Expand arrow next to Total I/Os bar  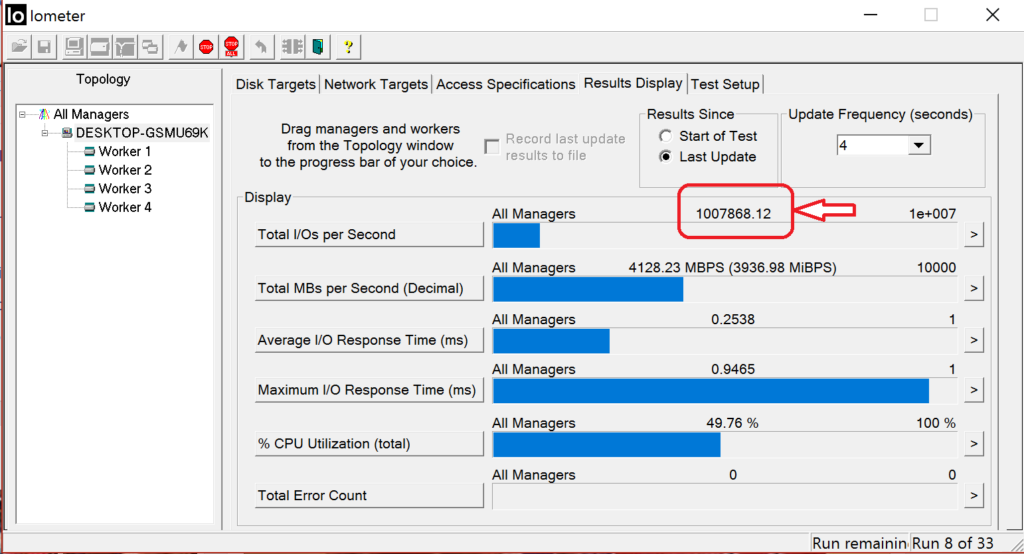pyautogui.click(x=973, y=235)
